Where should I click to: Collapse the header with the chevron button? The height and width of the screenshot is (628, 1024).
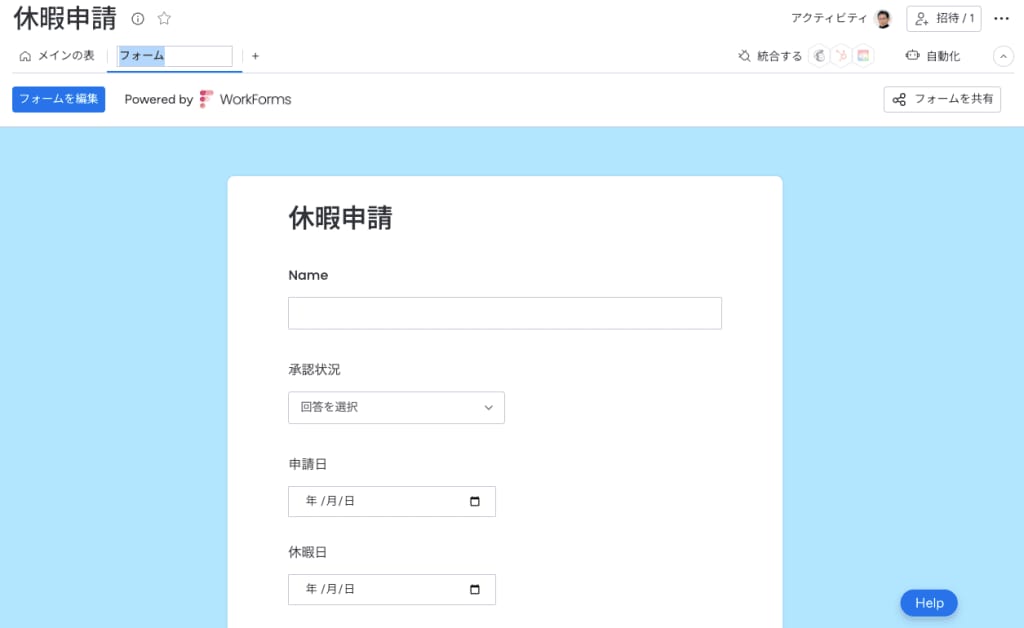click(1003, 56)
